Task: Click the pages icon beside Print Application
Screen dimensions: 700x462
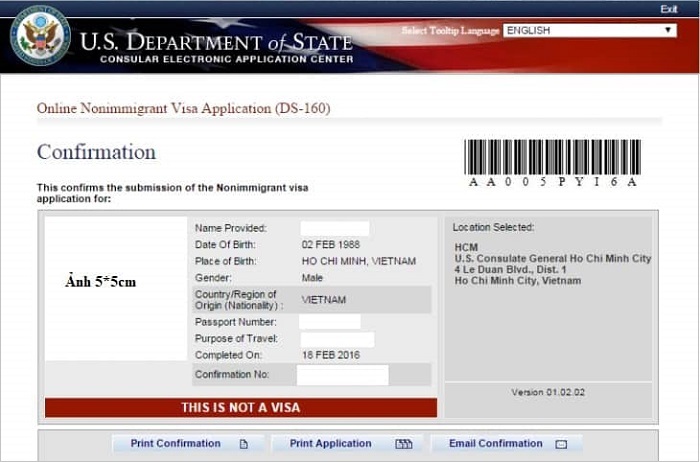Action: [404, 444]
